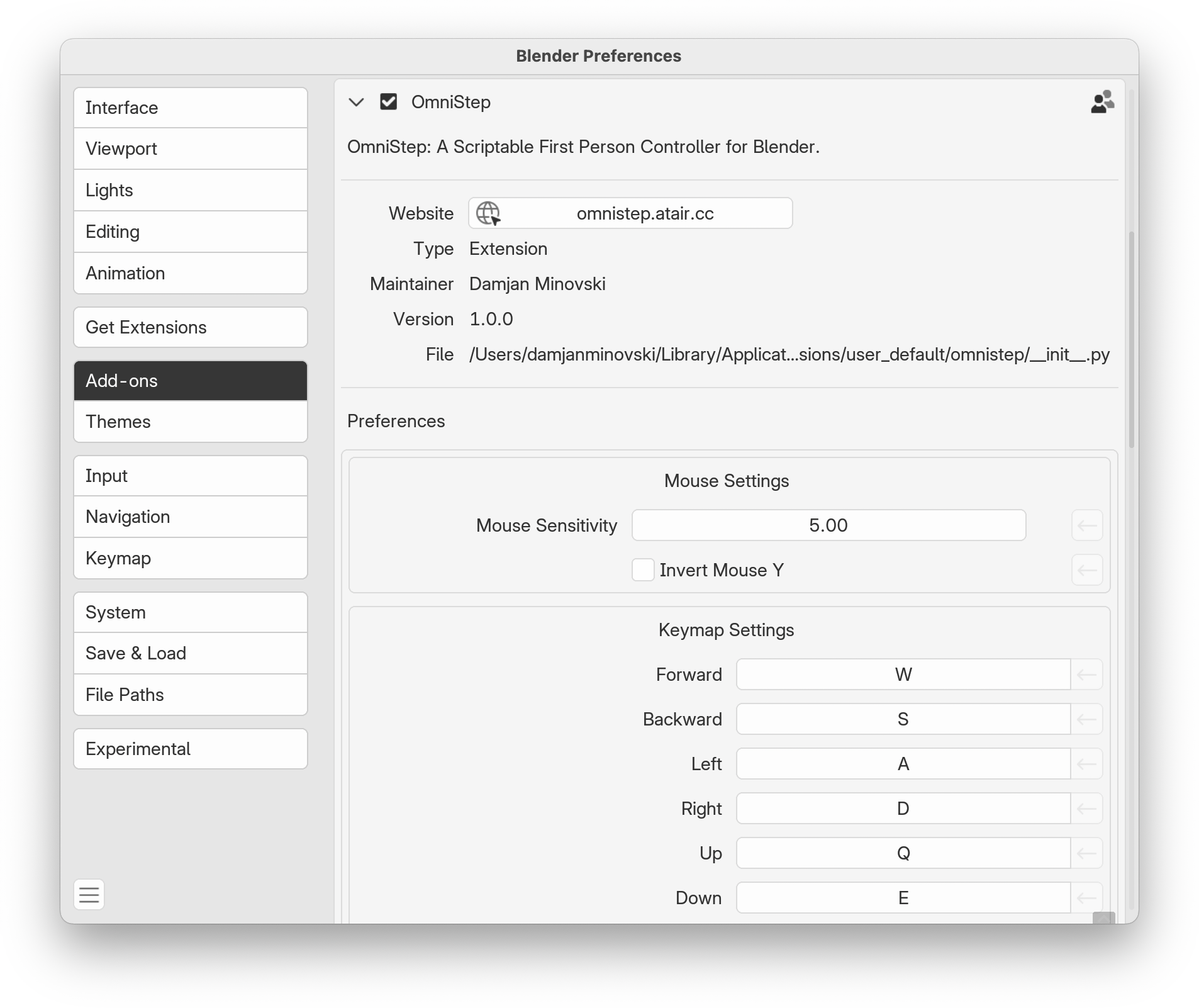Image resolution: width=1199 pixels, height=1008 pixels.
Task: Open Themes preferences
Action: (191, 422)
